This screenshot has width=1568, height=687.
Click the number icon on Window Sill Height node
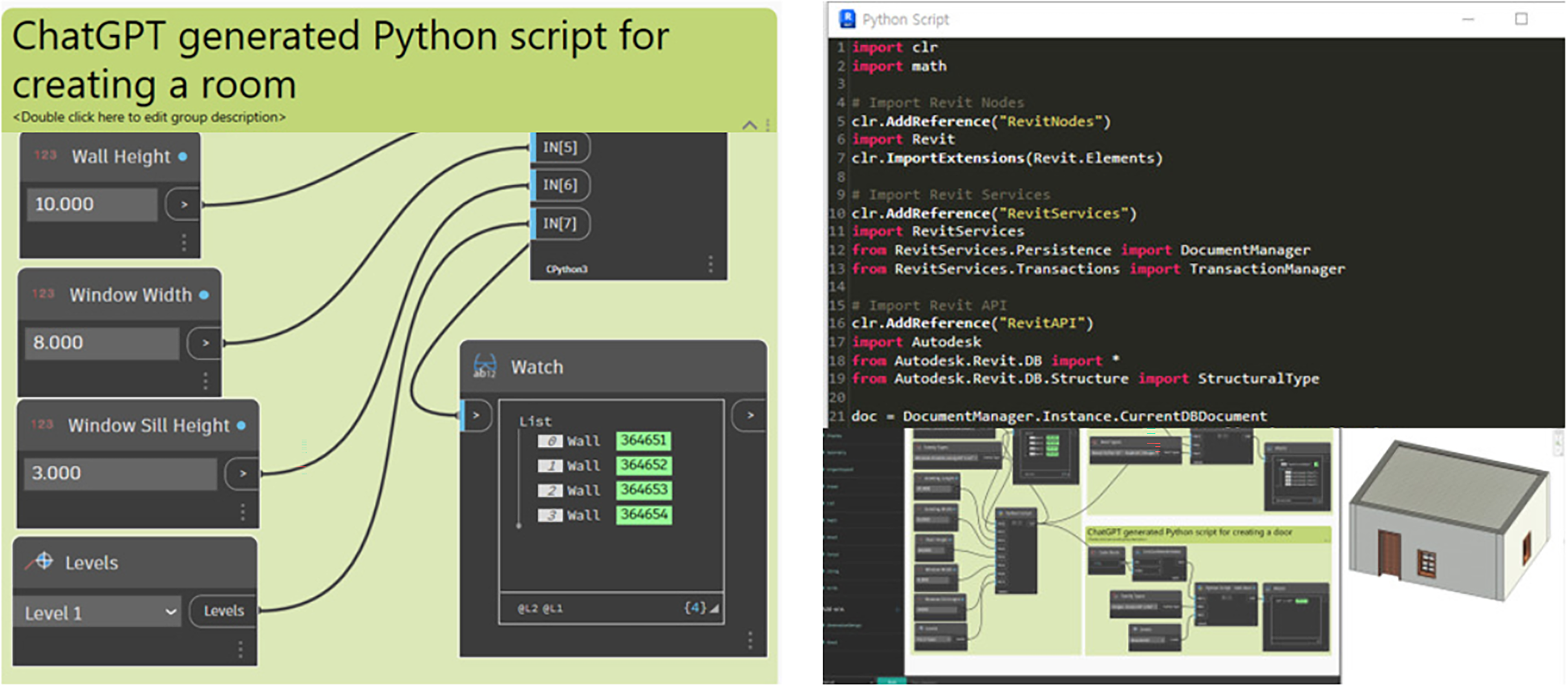pos(42,424)
